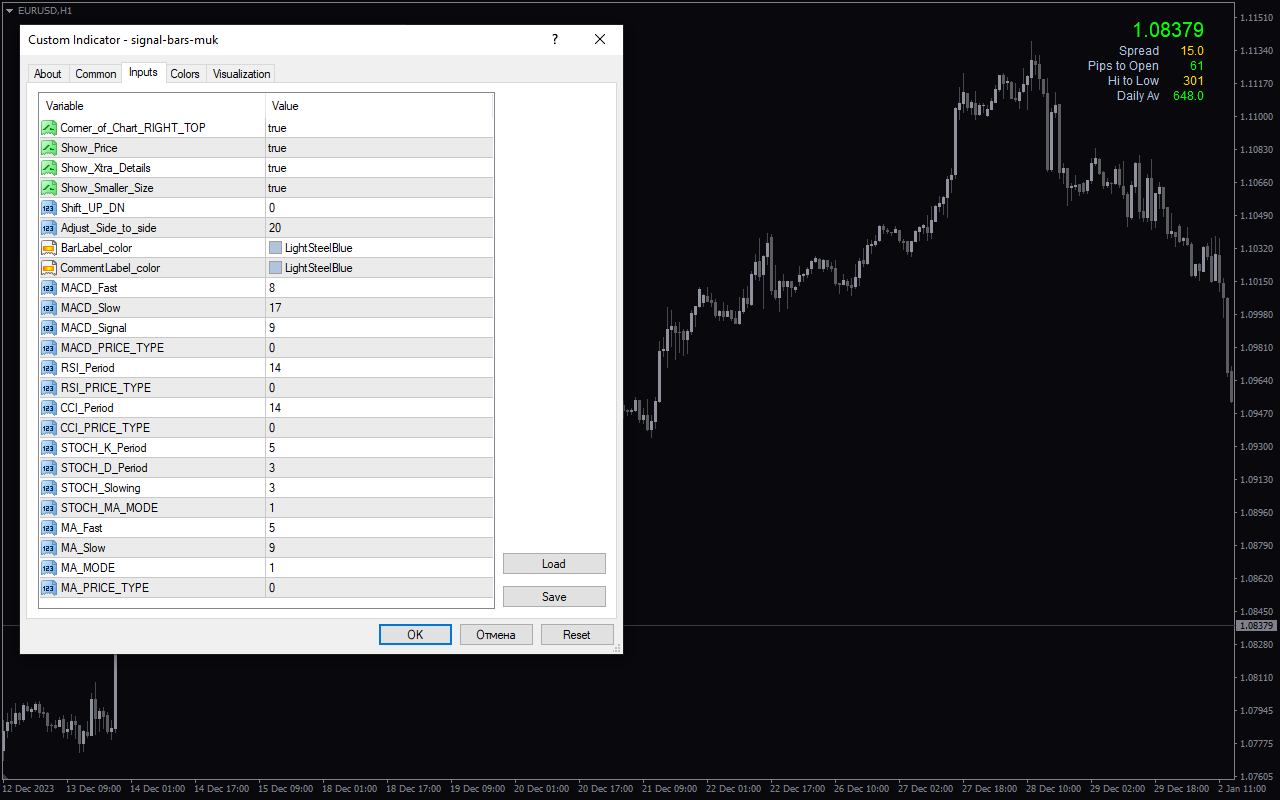Click the MACD_PRICE_TYPE integer icon
The image size is (1280, 800).
pyautogui.click(x=48, y=348)
